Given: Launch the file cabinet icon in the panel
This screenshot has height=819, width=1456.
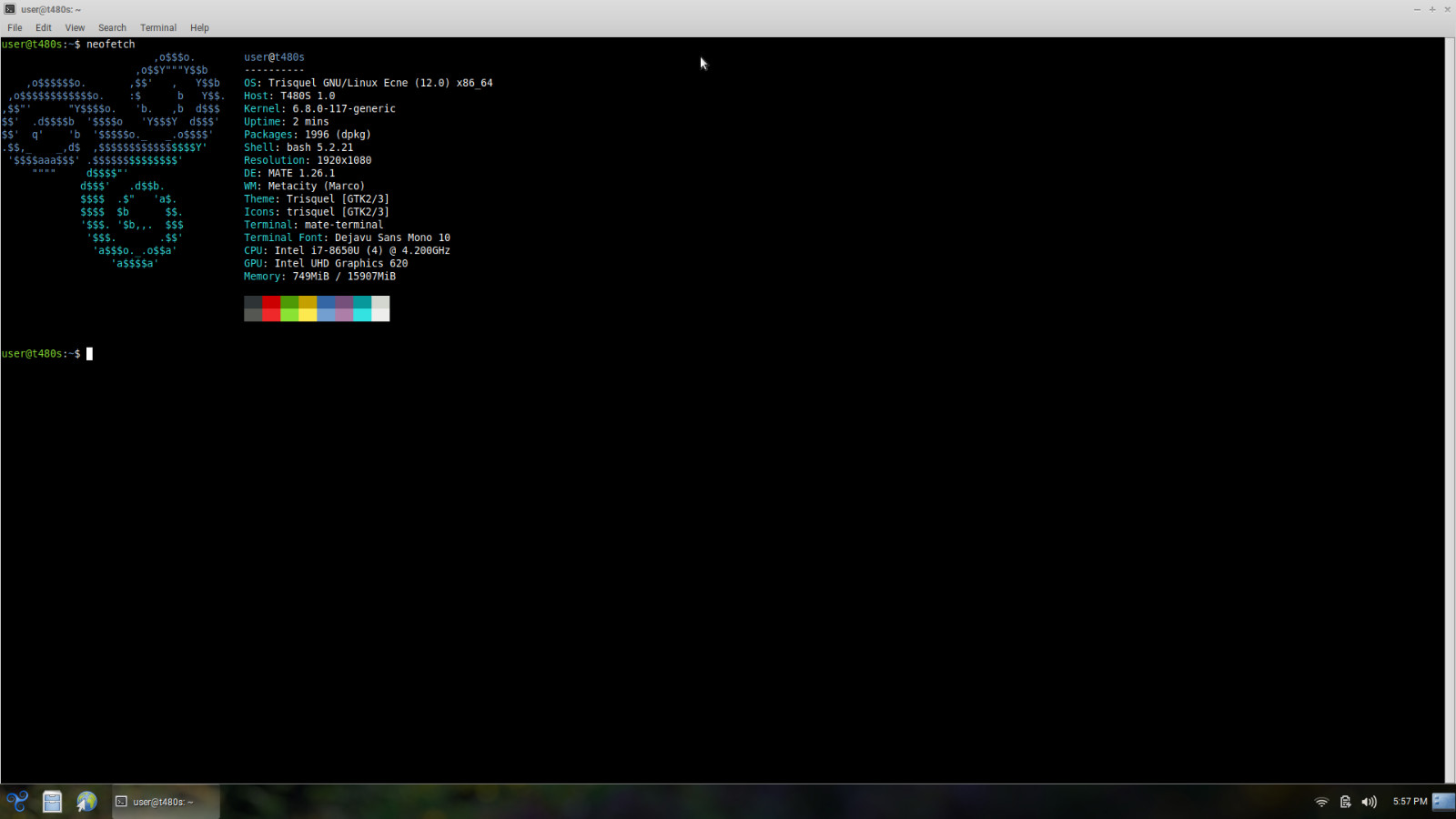Looking at the screenshot, I should pos(52,801).
